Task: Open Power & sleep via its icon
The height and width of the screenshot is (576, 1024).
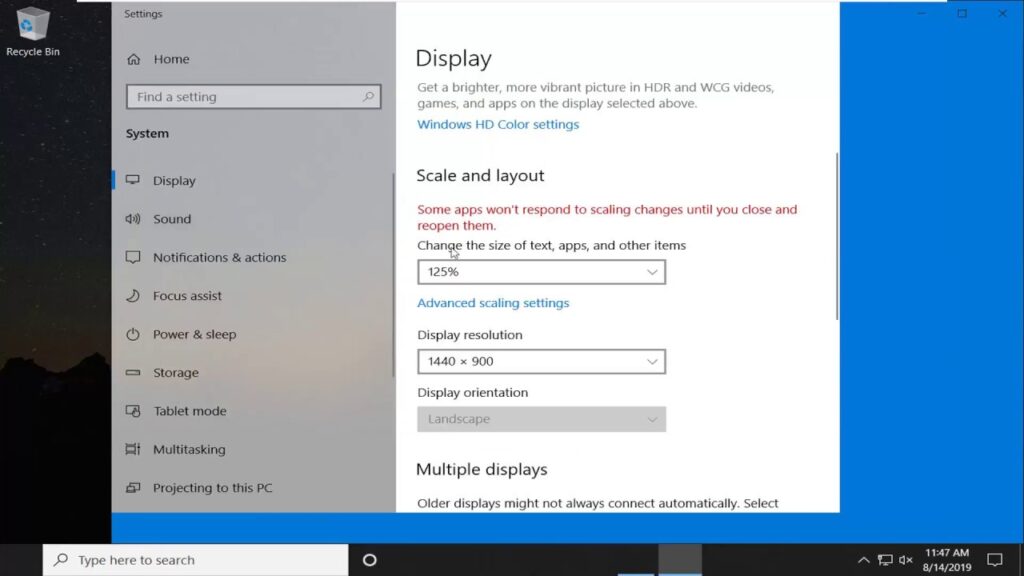Action: point(133,334)
